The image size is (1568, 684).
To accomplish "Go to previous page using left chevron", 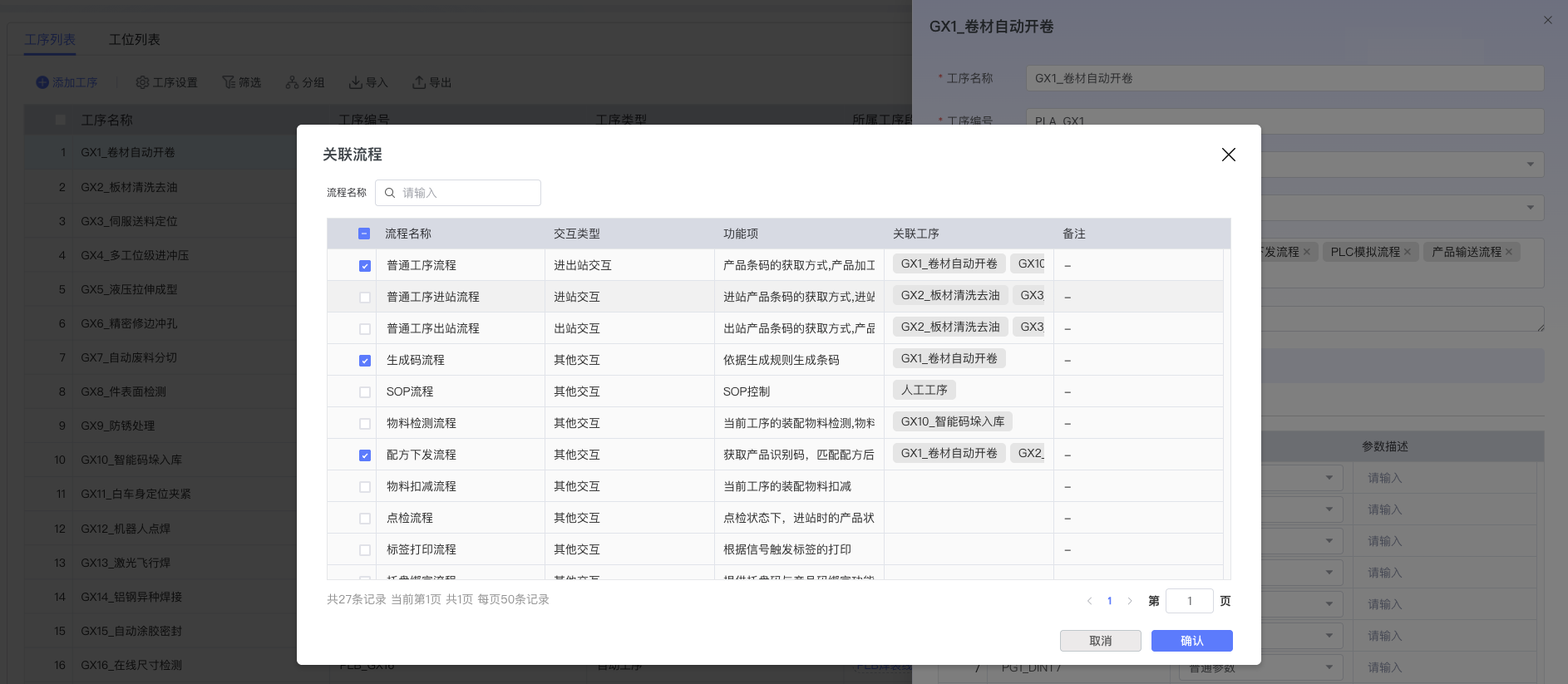I will click(1089, 601).
